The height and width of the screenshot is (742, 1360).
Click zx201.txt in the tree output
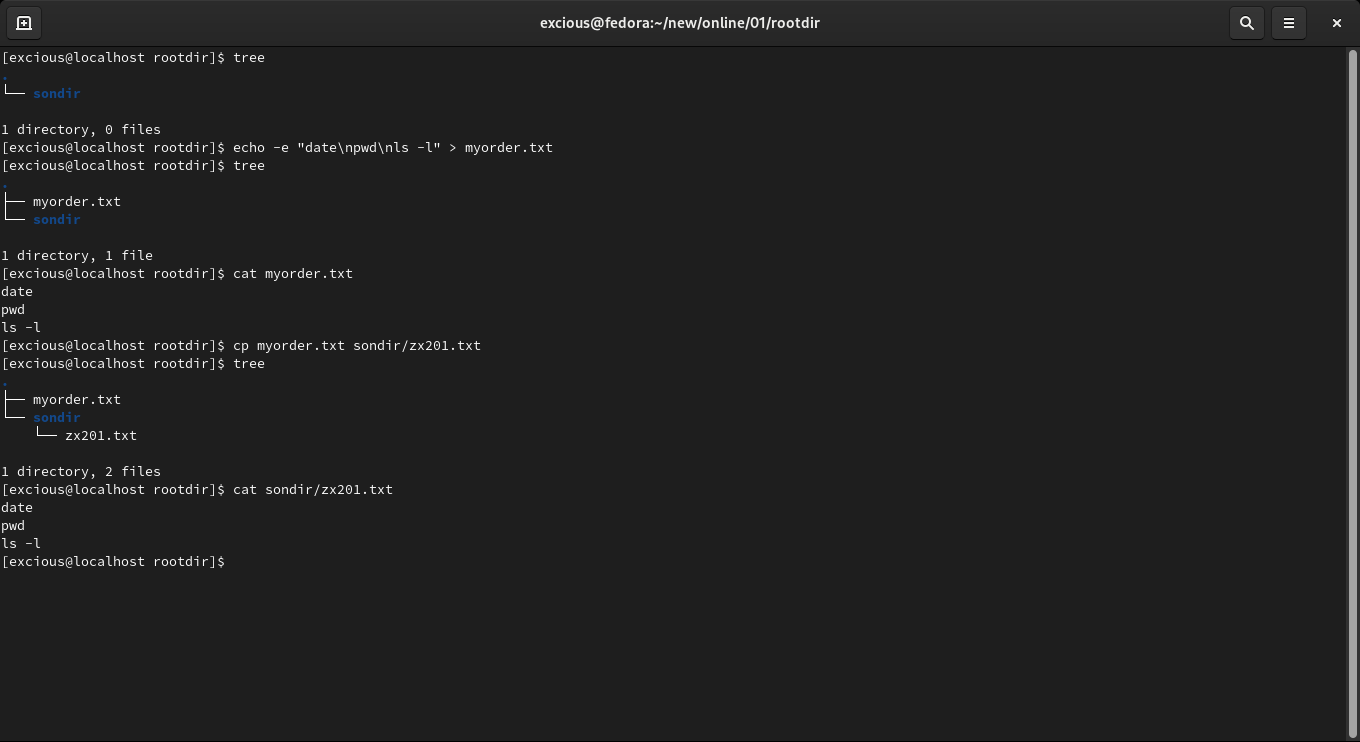pyautogui.click(x=101, y=435)
